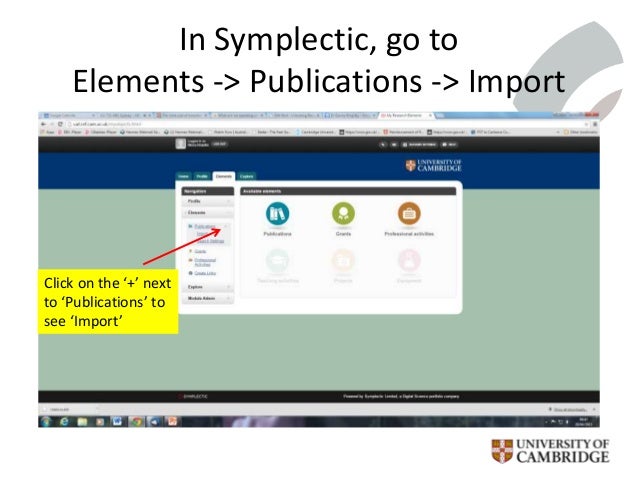Click the Help button in the top bar
Viewport: 638px width, 479px height.
click(x=450, y=144)
